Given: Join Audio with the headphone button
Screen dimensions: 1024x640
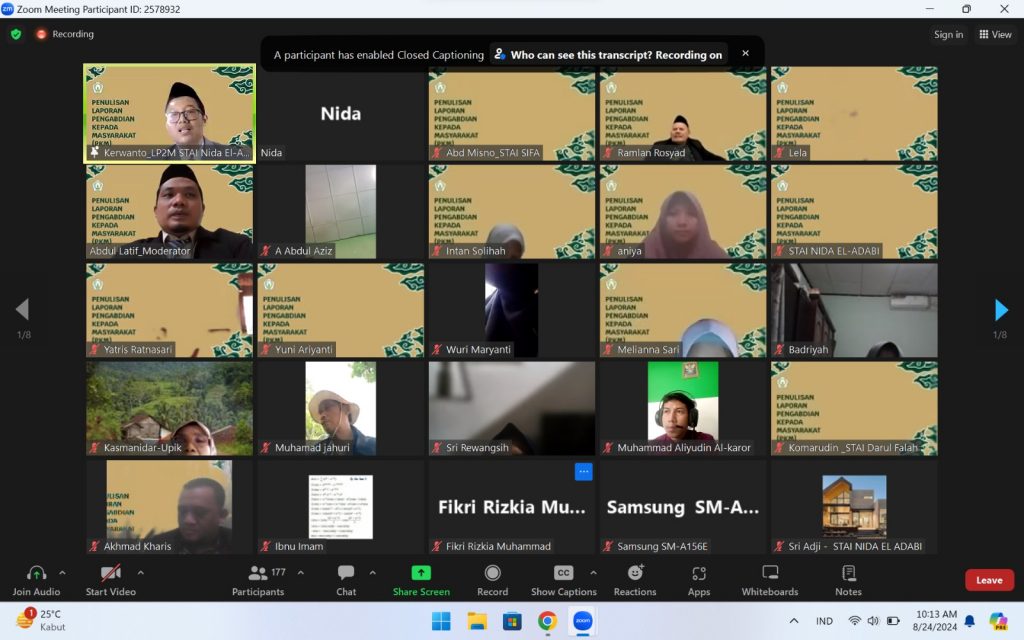Looking at the screenshot, I should click(x=37, y=579).
